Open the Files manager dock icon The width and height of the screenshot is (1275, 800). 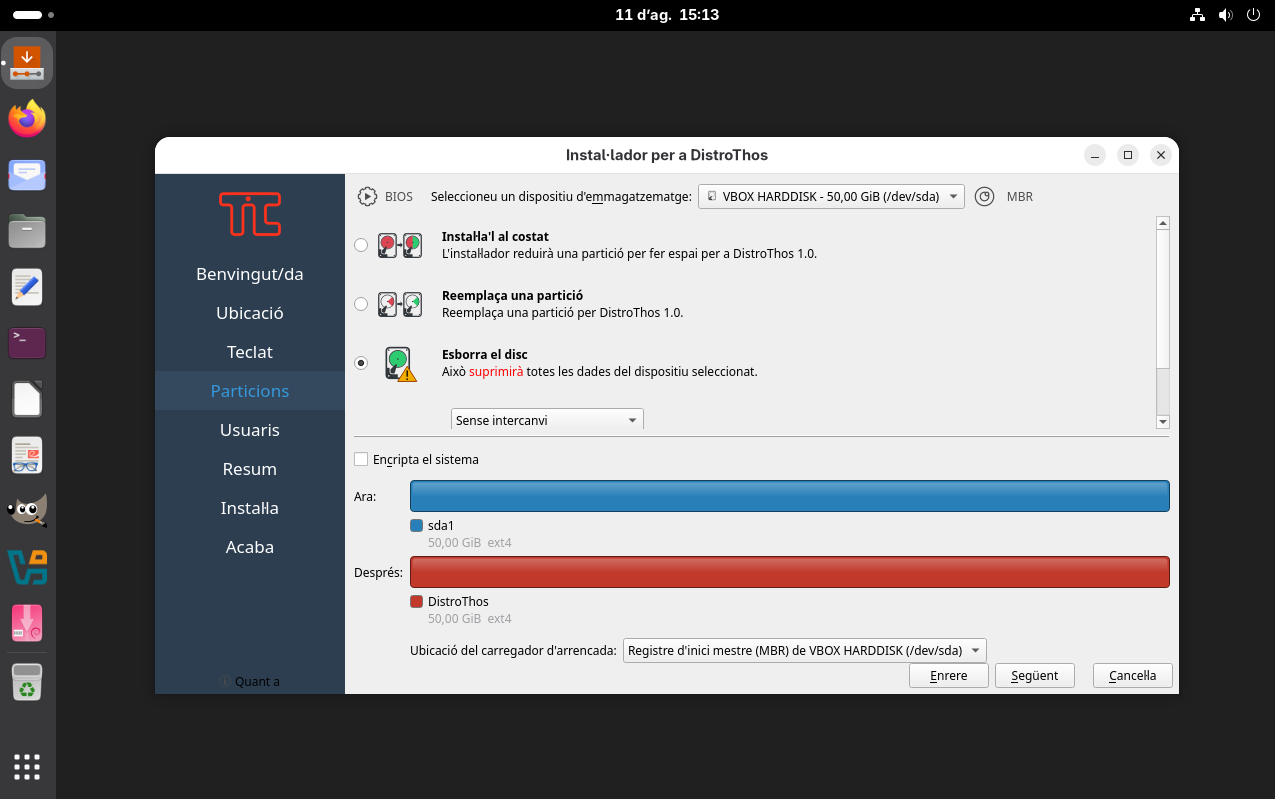(x=27, y=231)
